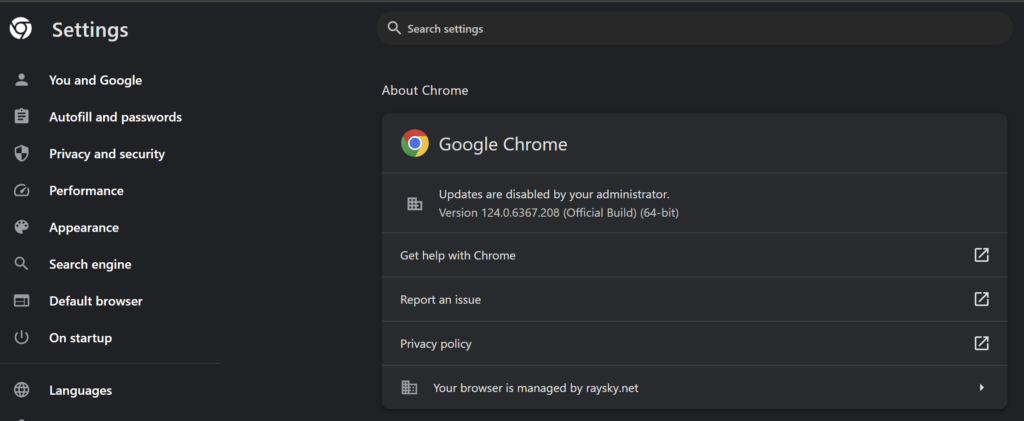This screenshot has height=421, width=1024.
Task: Click the globe icon for Languages
Action: [21, 391]
